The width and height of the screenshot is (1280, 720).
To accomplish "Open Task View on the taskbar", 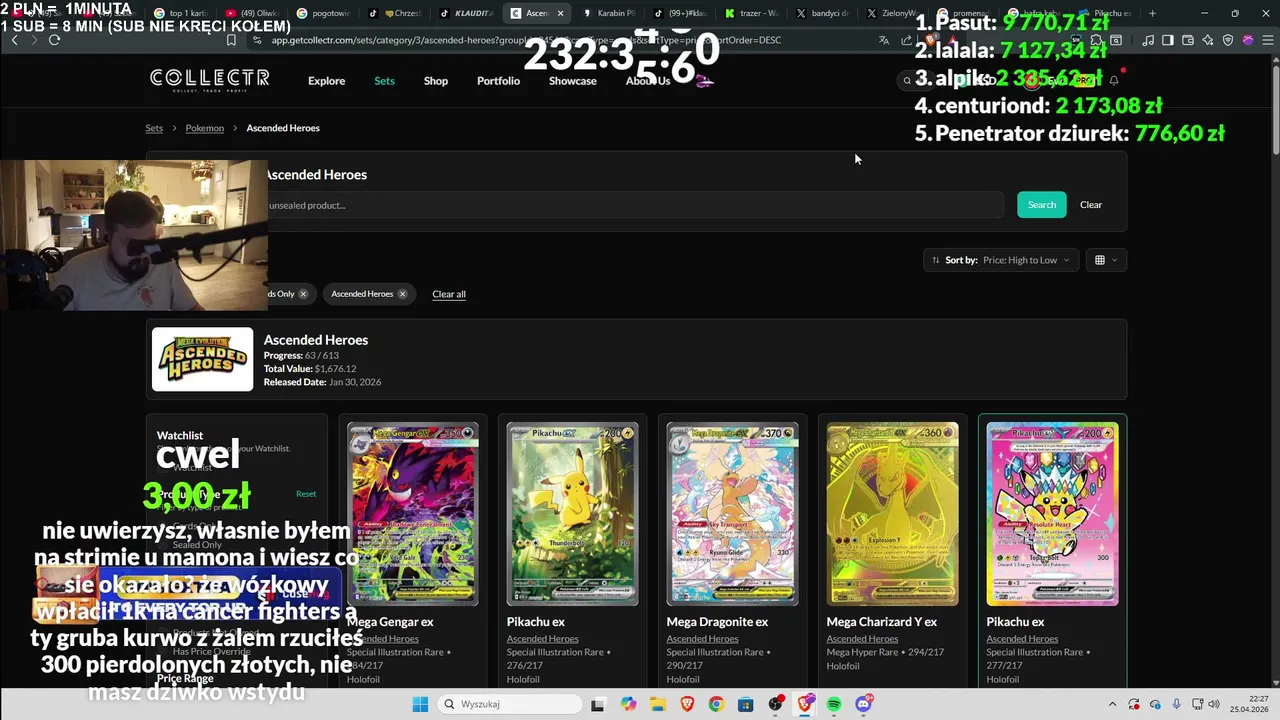I will click(598, 704).
